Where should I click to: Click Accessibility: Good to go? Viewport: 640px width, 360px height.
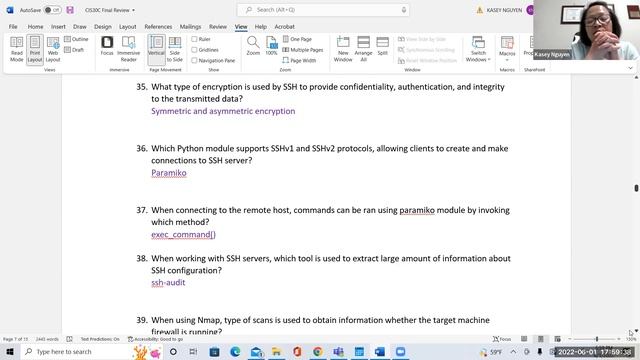pyautogui.click(x=156, y=339)
